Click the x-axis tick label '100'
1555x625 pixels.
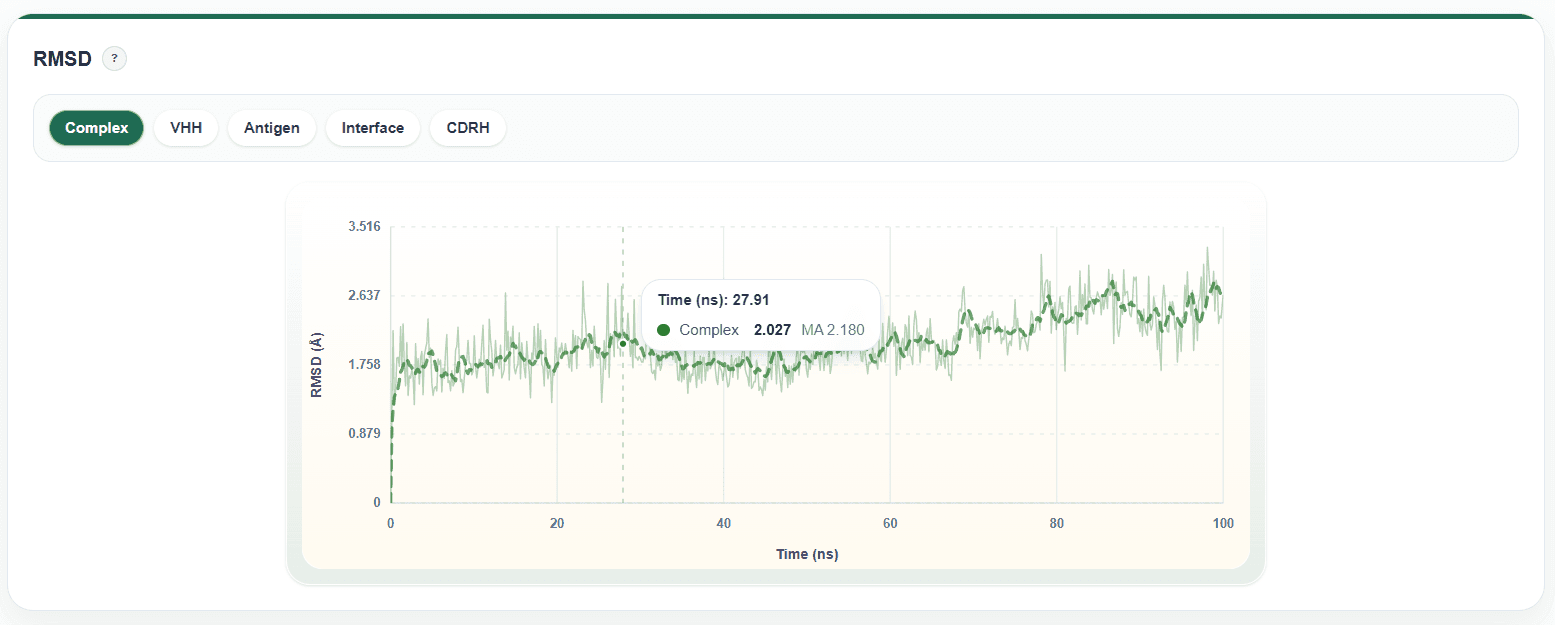point(1223,523)
